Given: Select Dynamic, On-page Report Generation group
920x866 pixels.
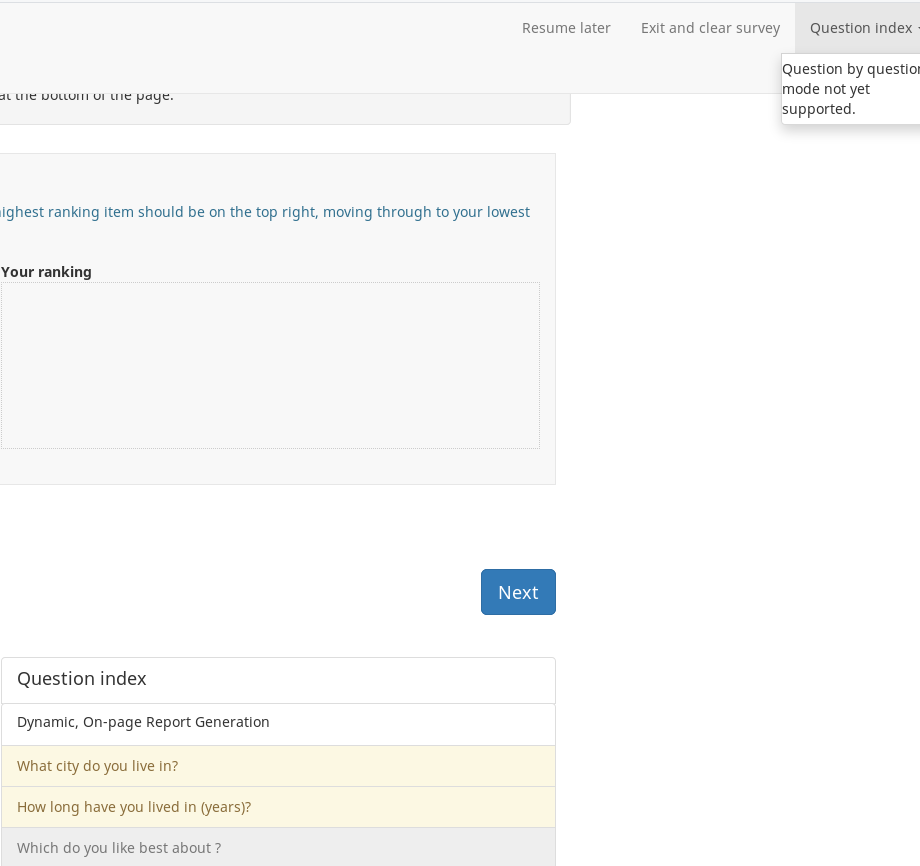Looking at the screenshot, I should point(143,722).
